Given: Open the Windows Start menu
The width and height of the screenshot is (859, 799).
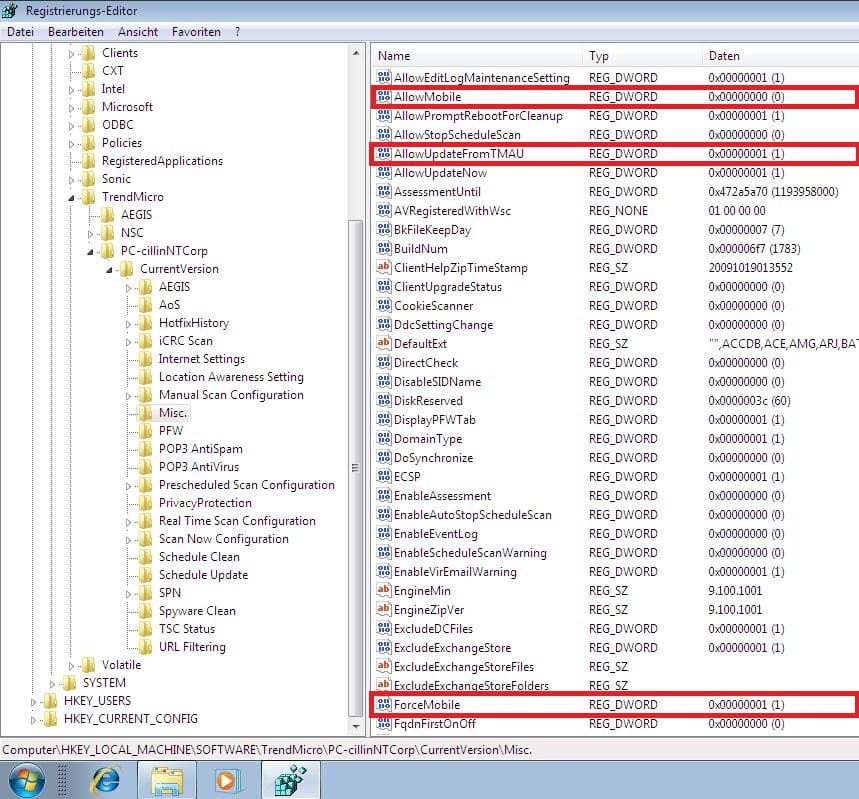Looking at the screenshot, I should click(x=27, y=780).
